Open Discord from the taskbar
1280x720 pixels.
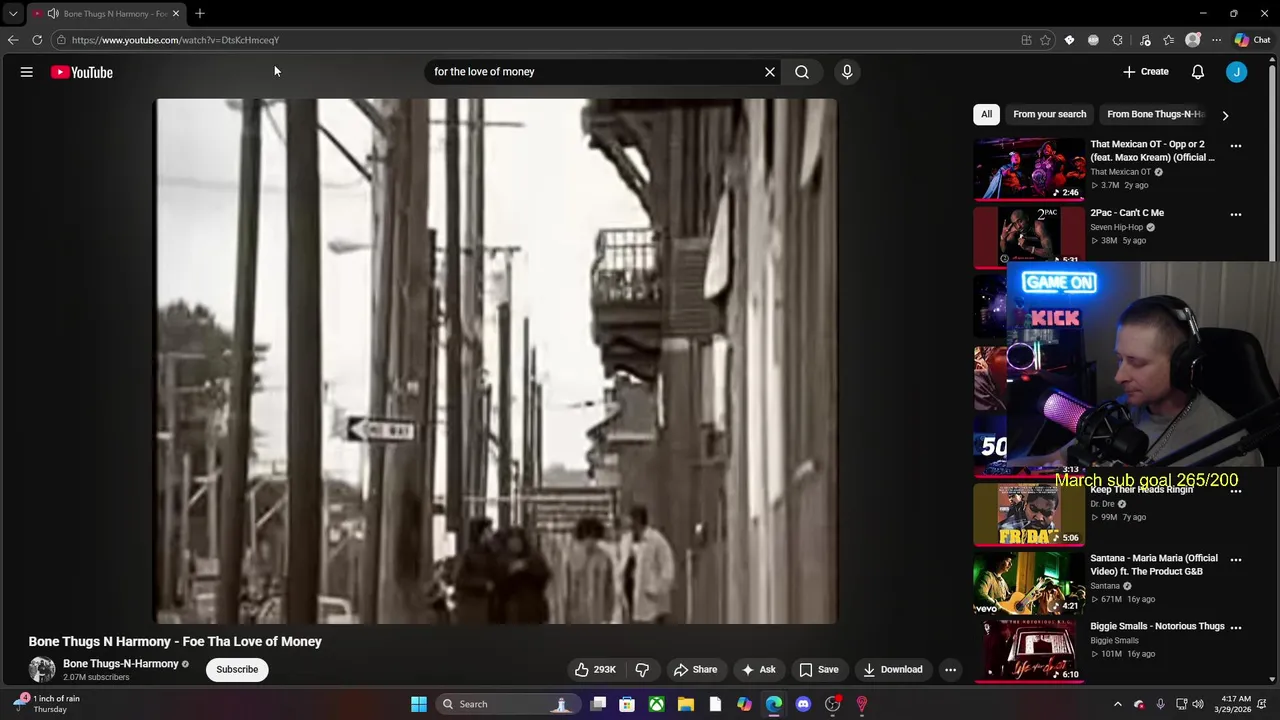click(x=803, y=704)
